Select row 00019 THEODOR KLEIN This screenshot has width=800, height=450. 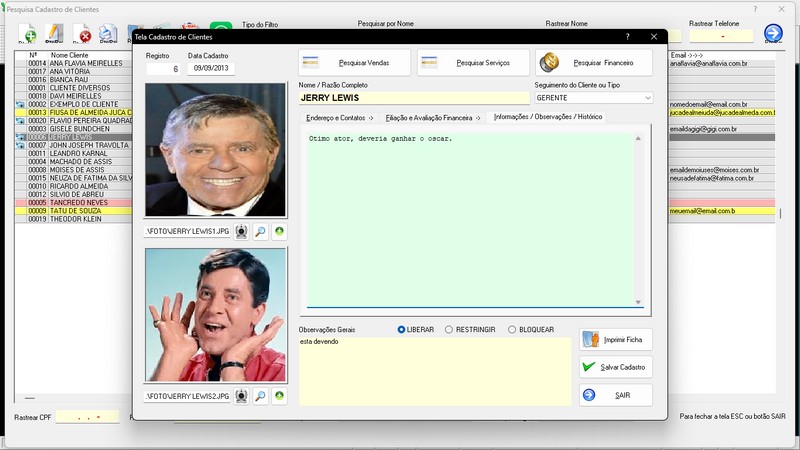[x=73, y=219]
